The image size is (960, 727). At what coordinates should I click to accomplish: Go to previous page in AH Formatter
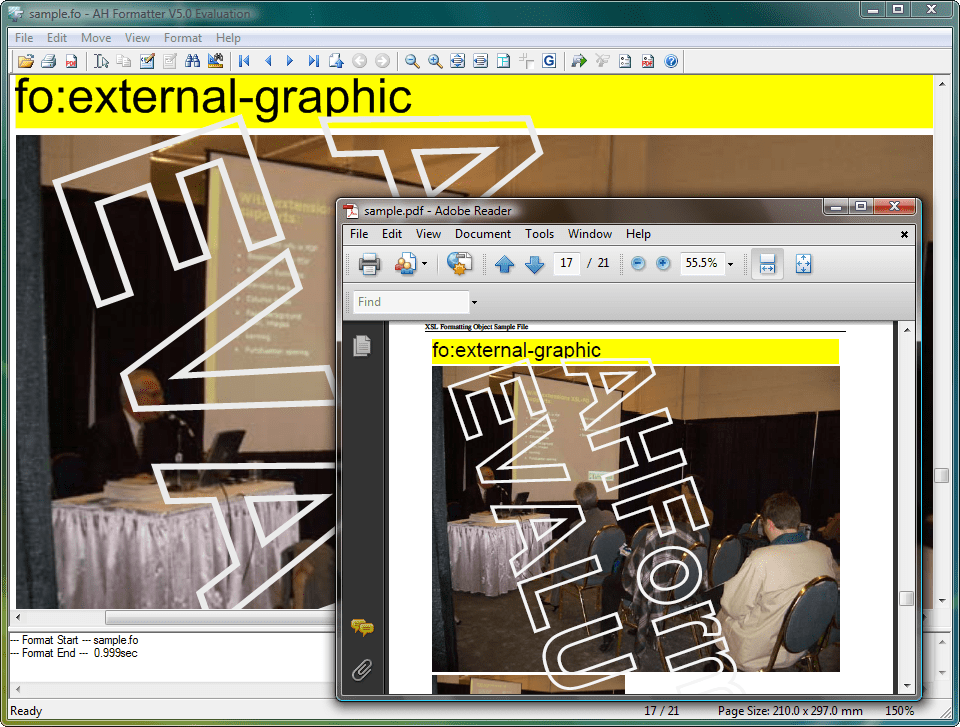268,61
